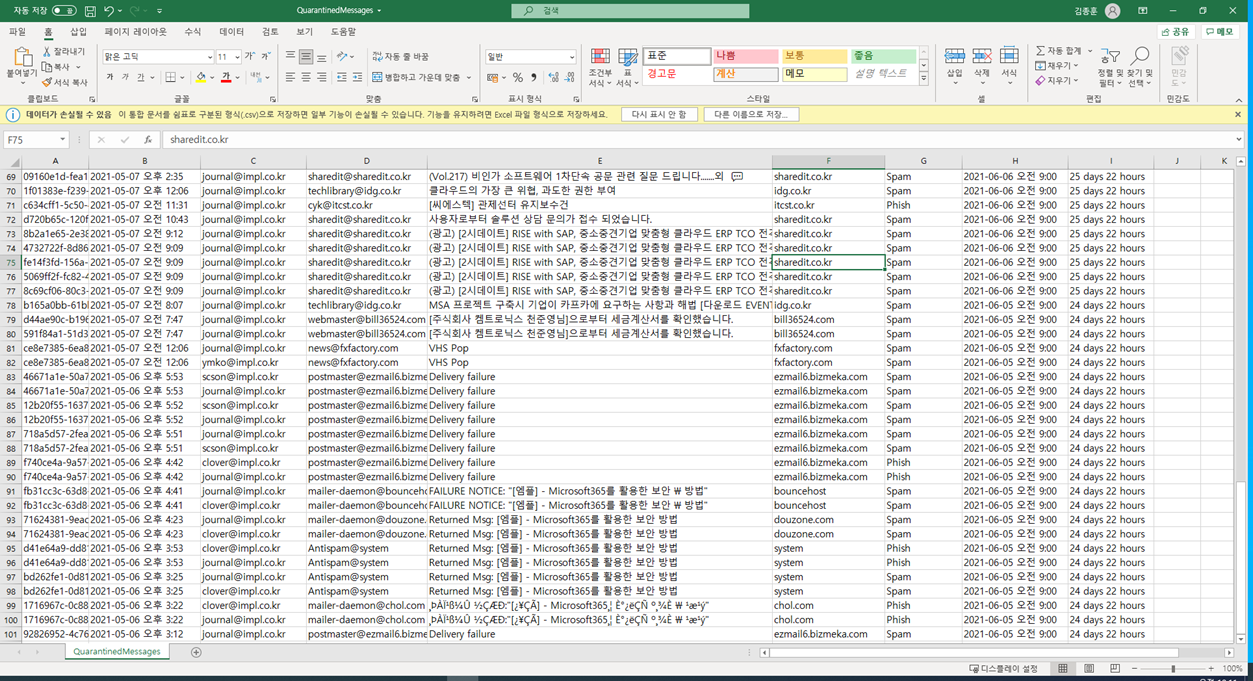Apply red font color 가
The image size is (1253, 681).
click(x=225, y=77)
